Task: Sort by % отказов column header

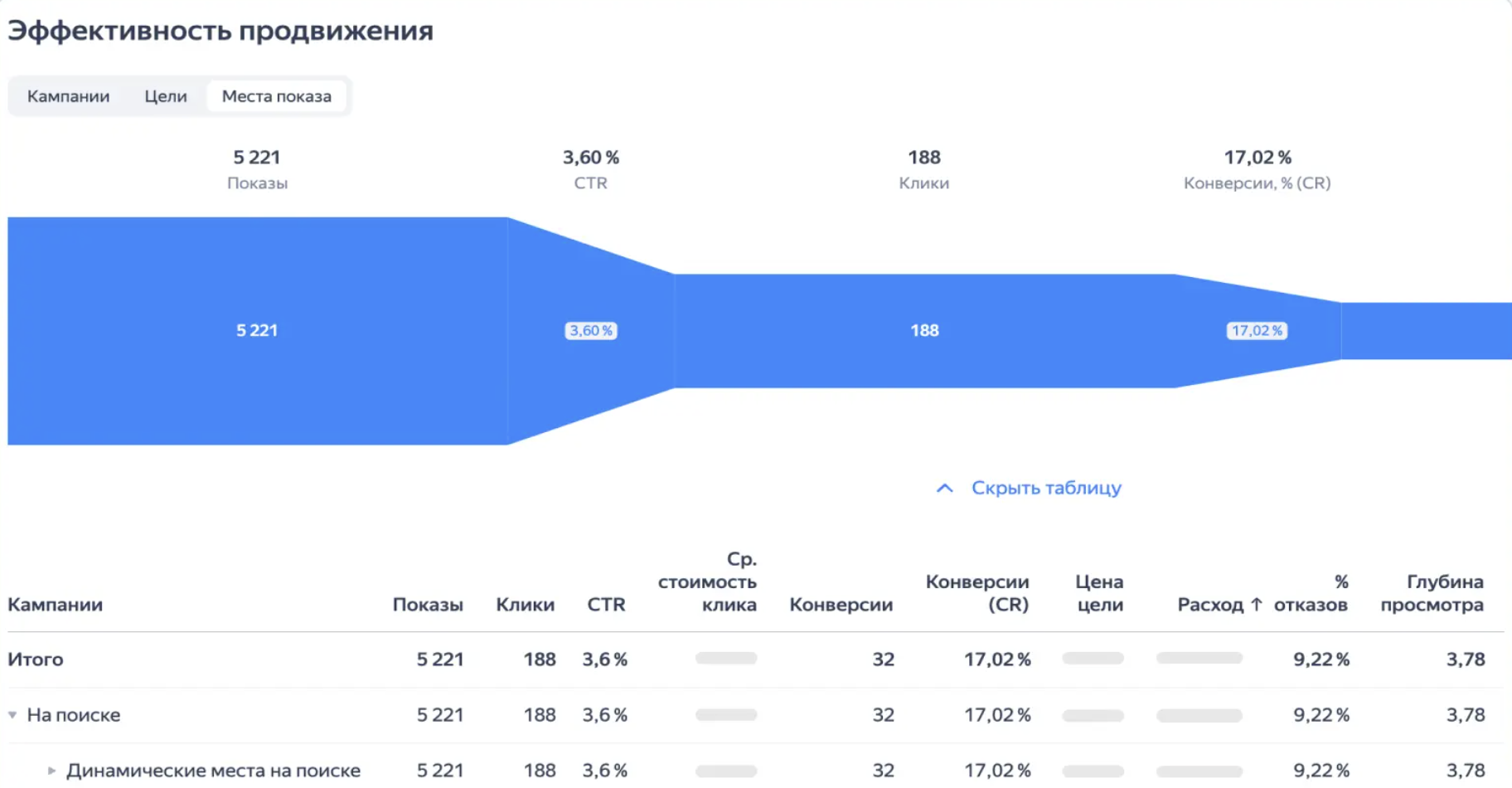Action: pyautogui.click(x=1311, y=593)
